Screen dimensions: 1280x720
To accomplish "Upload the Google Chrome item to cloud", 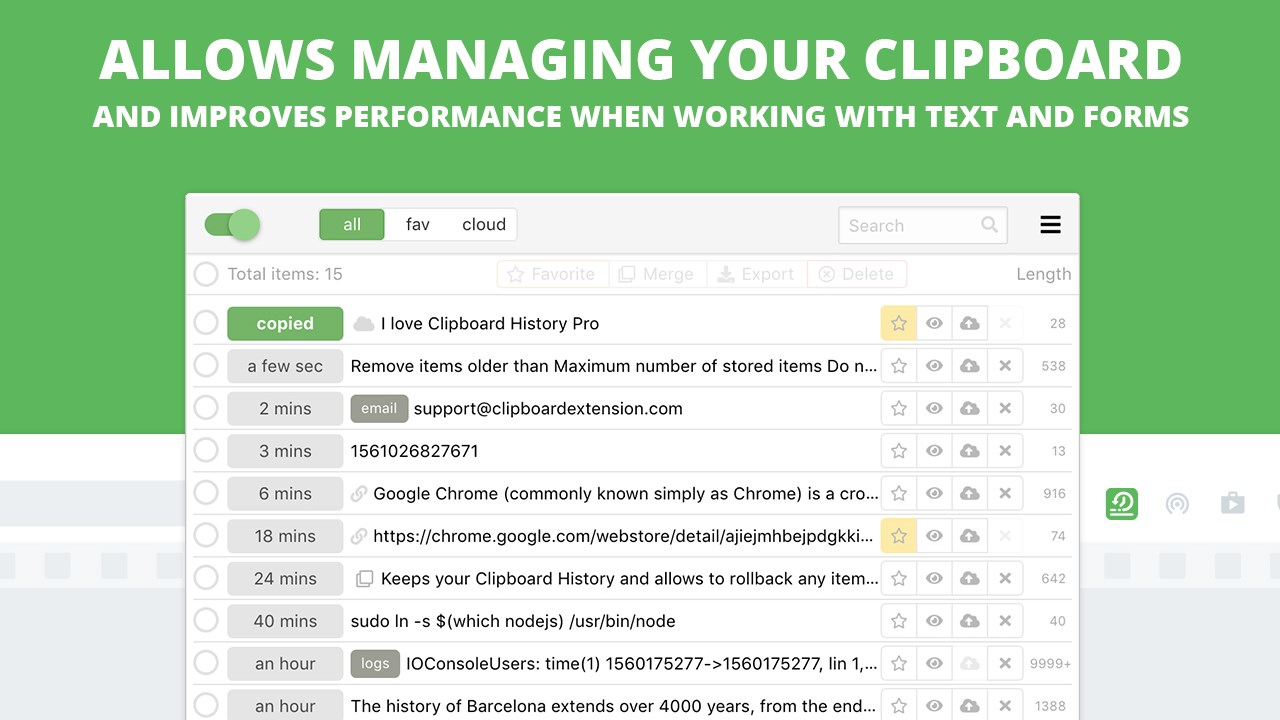I will pos(969,493).
